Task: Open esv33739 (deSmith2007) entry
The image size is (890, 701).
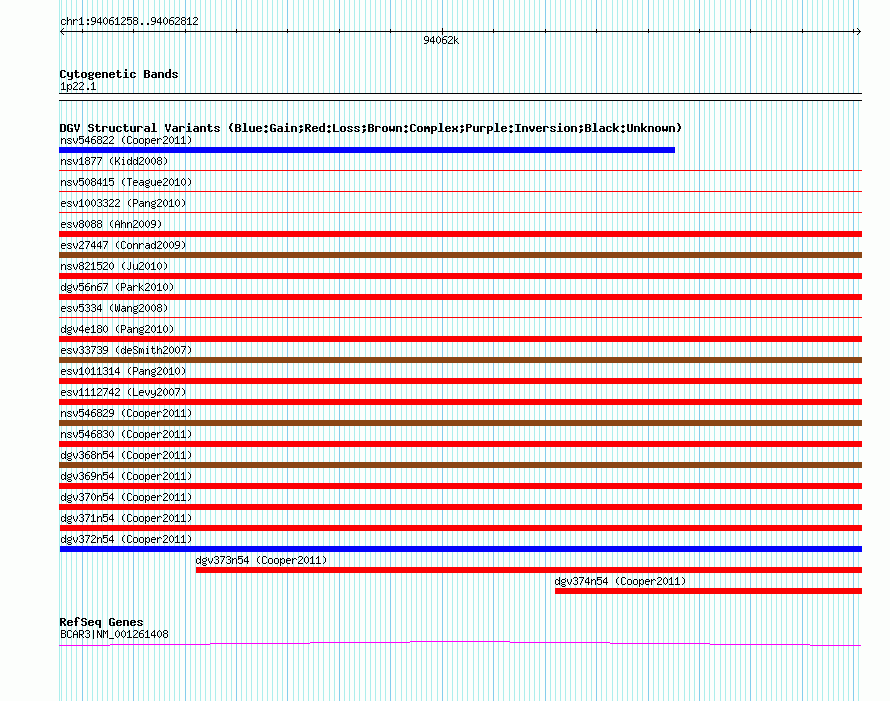Action: (x=126, y=350)
